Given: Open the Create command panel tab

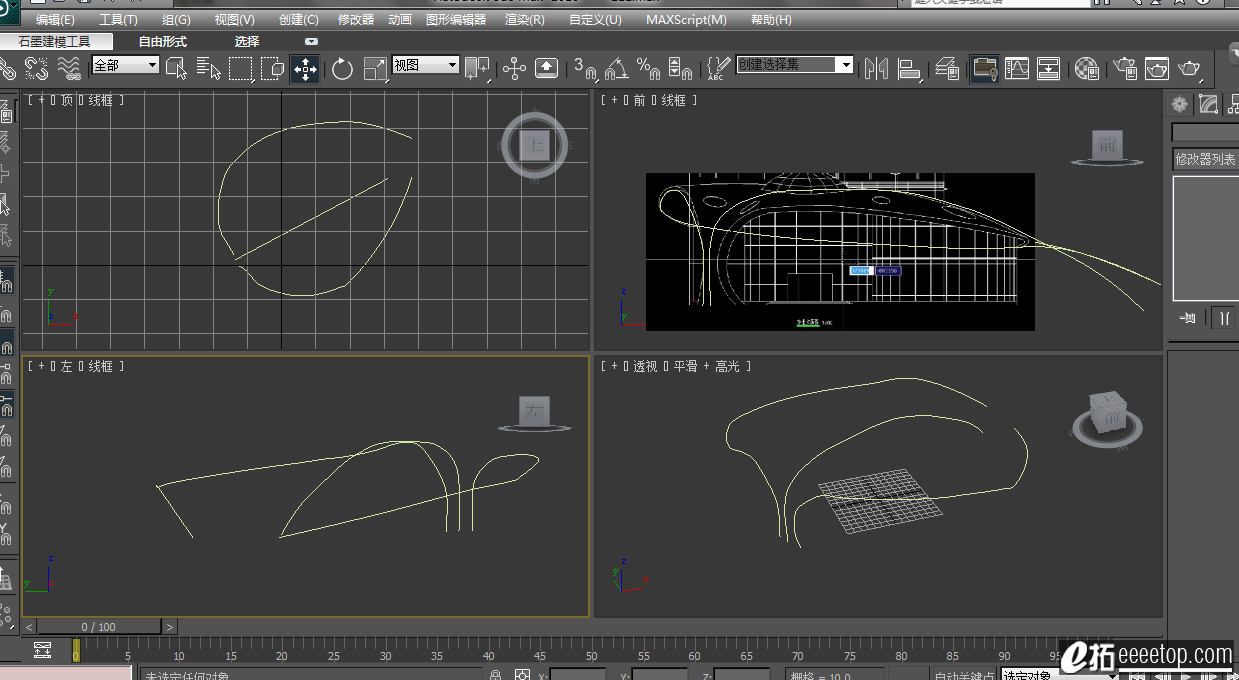Looking at the screenshot, I should [x=1180, y=103].
